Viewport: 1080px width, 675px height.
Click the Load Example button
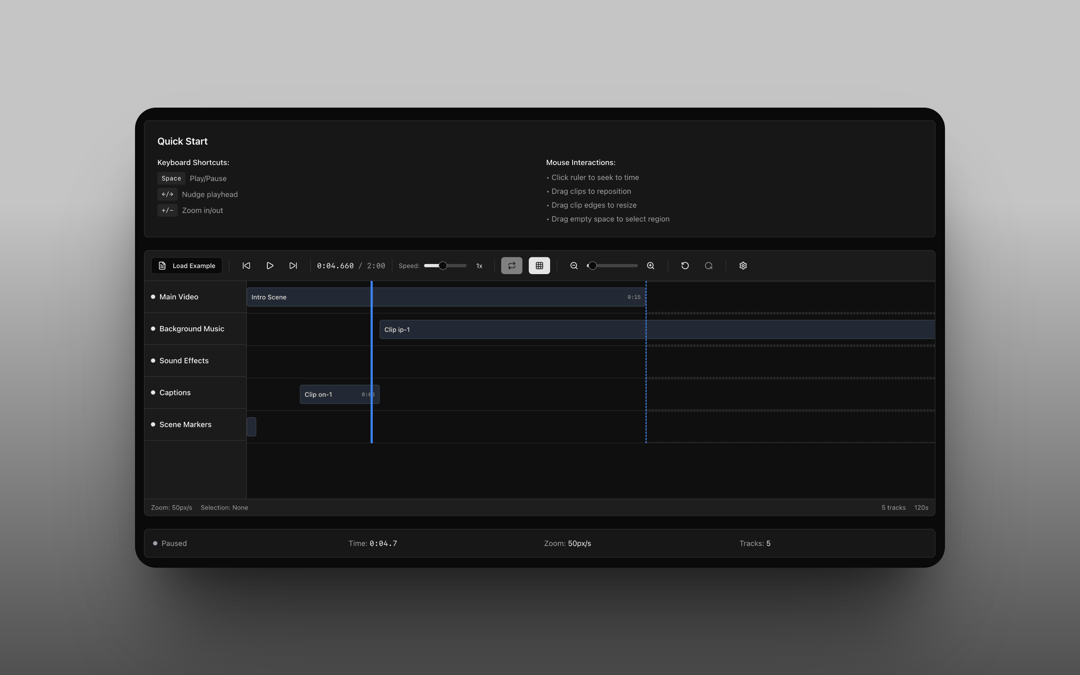pyautogui.click(x=187, y=266)
